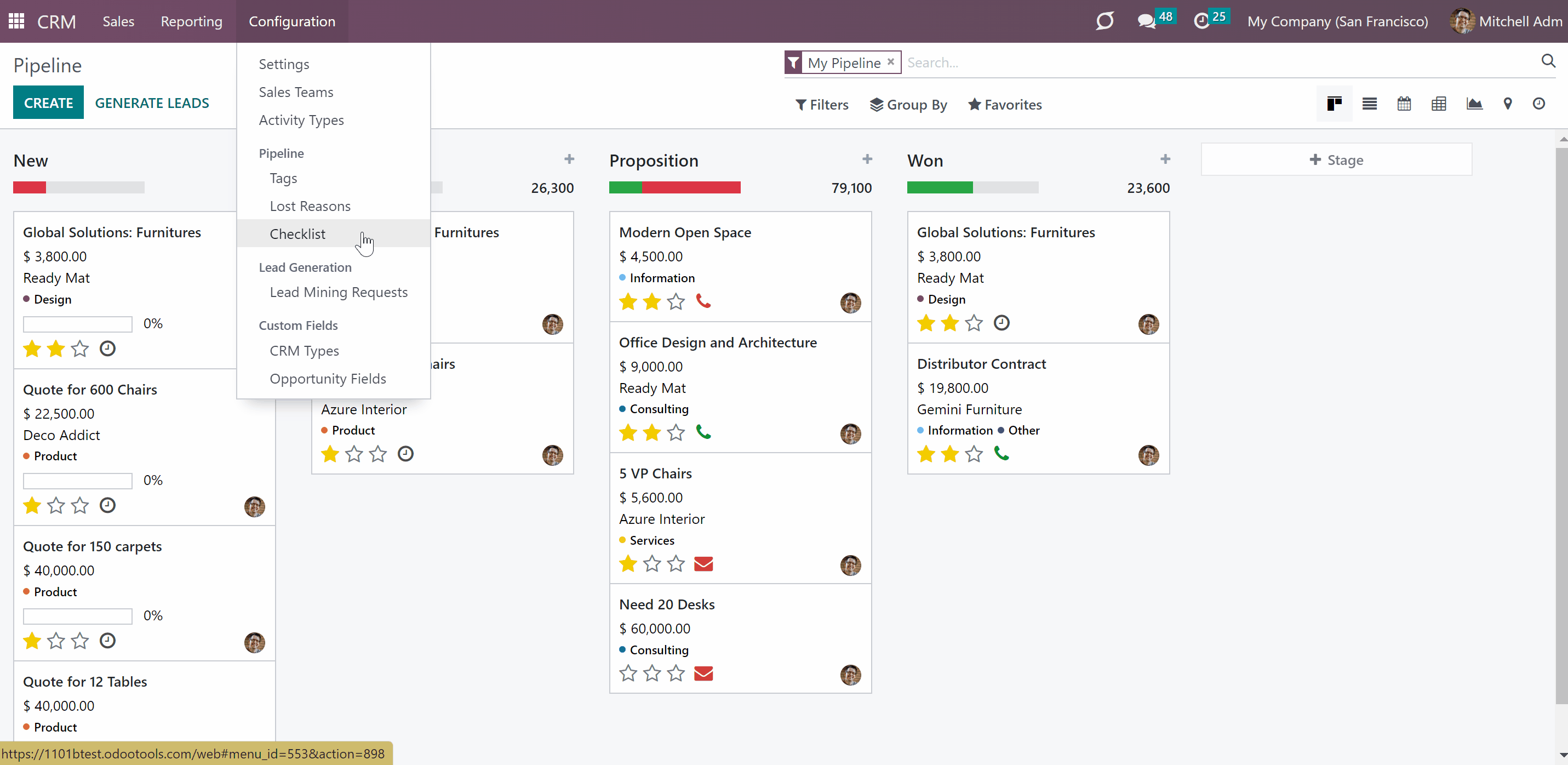The image size is (1568, 765).
Task: Switch to list view icon
Action: point(1369,104)
